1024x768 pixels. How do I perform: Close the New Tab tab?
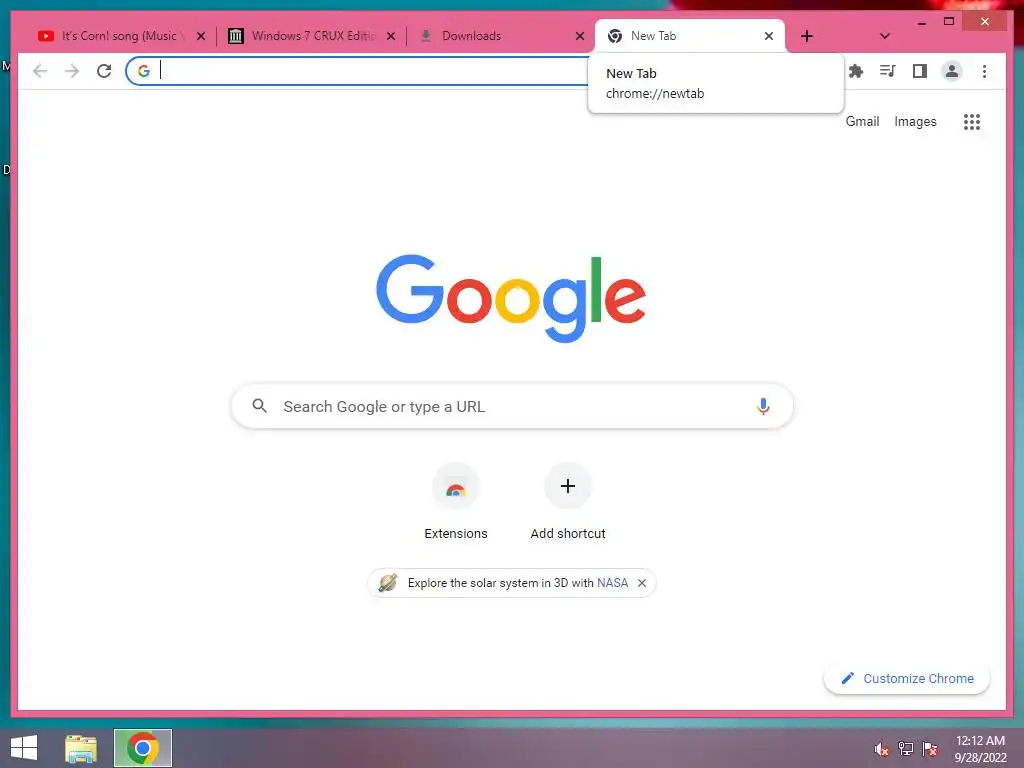tap(769, 36)
